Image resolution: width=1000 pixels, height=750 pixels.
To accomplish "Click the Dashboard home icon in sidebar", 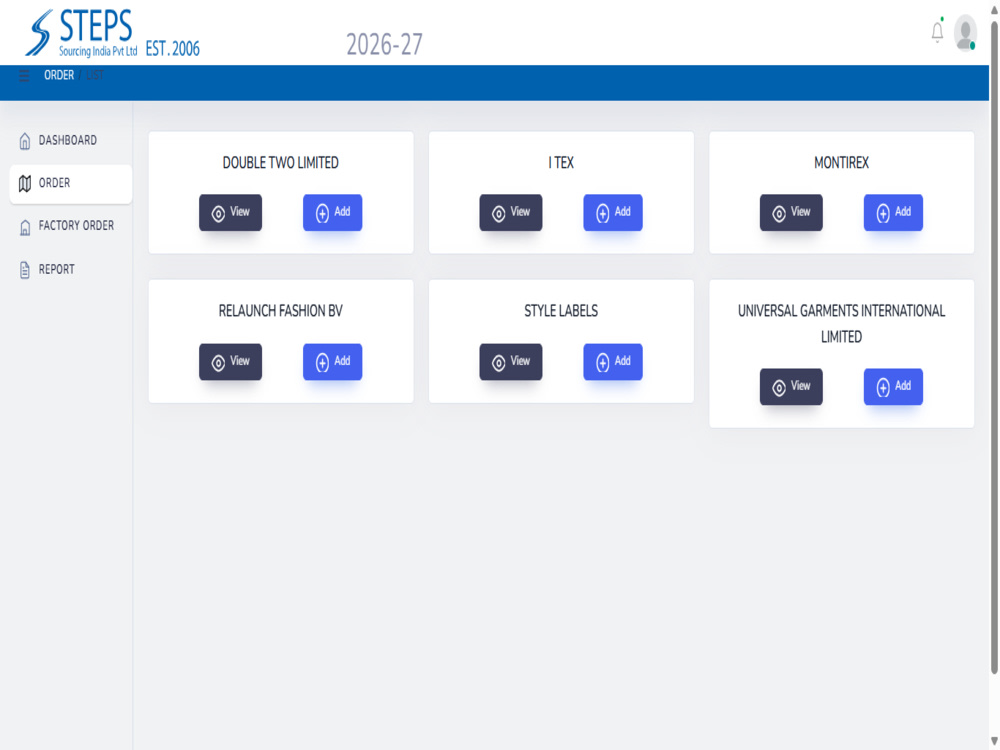I will click(x=25, y=141).
